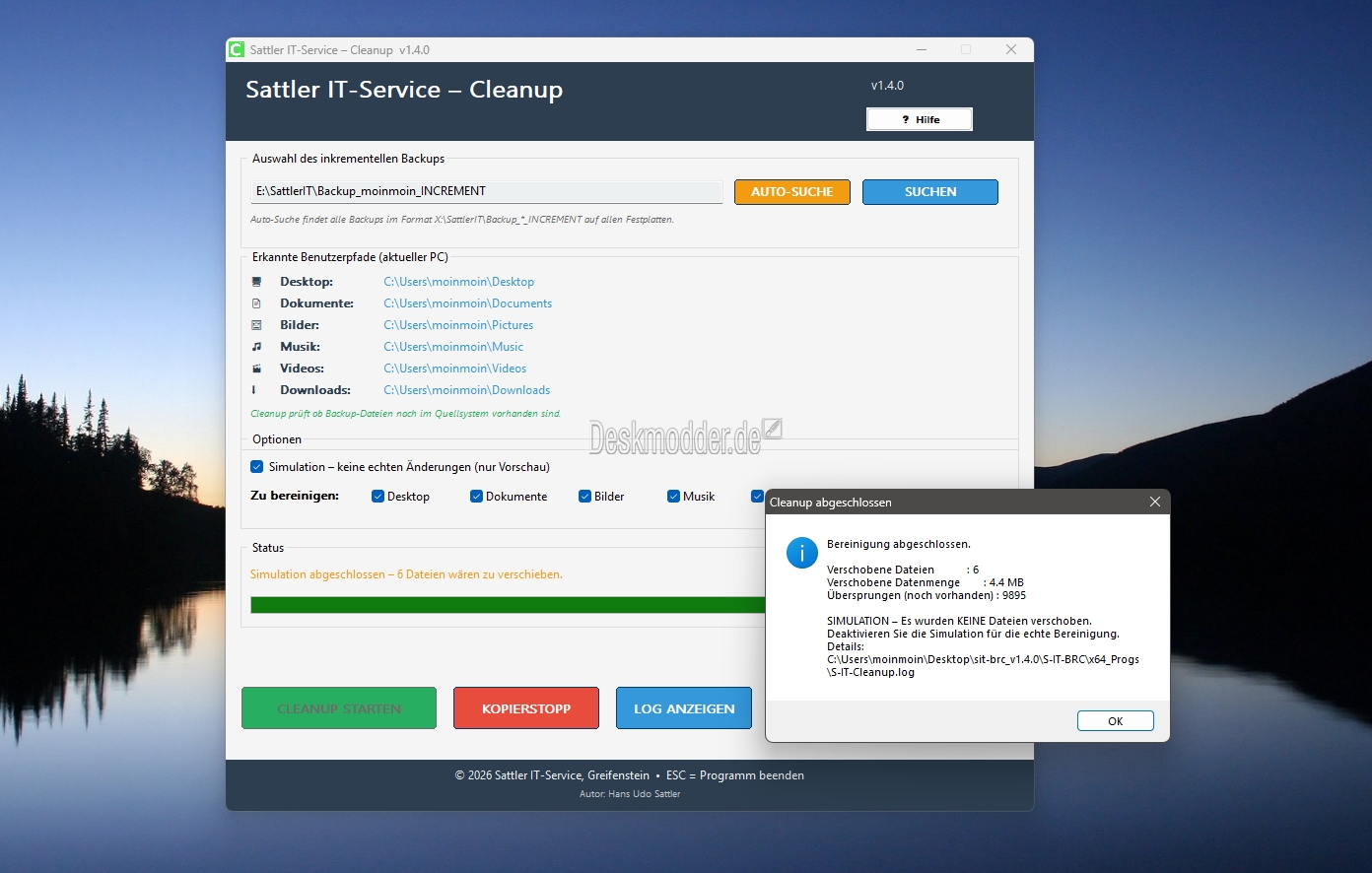Uncheck the Desktop cleanup checkbox

pyautogui.click(x=377, y=497)
